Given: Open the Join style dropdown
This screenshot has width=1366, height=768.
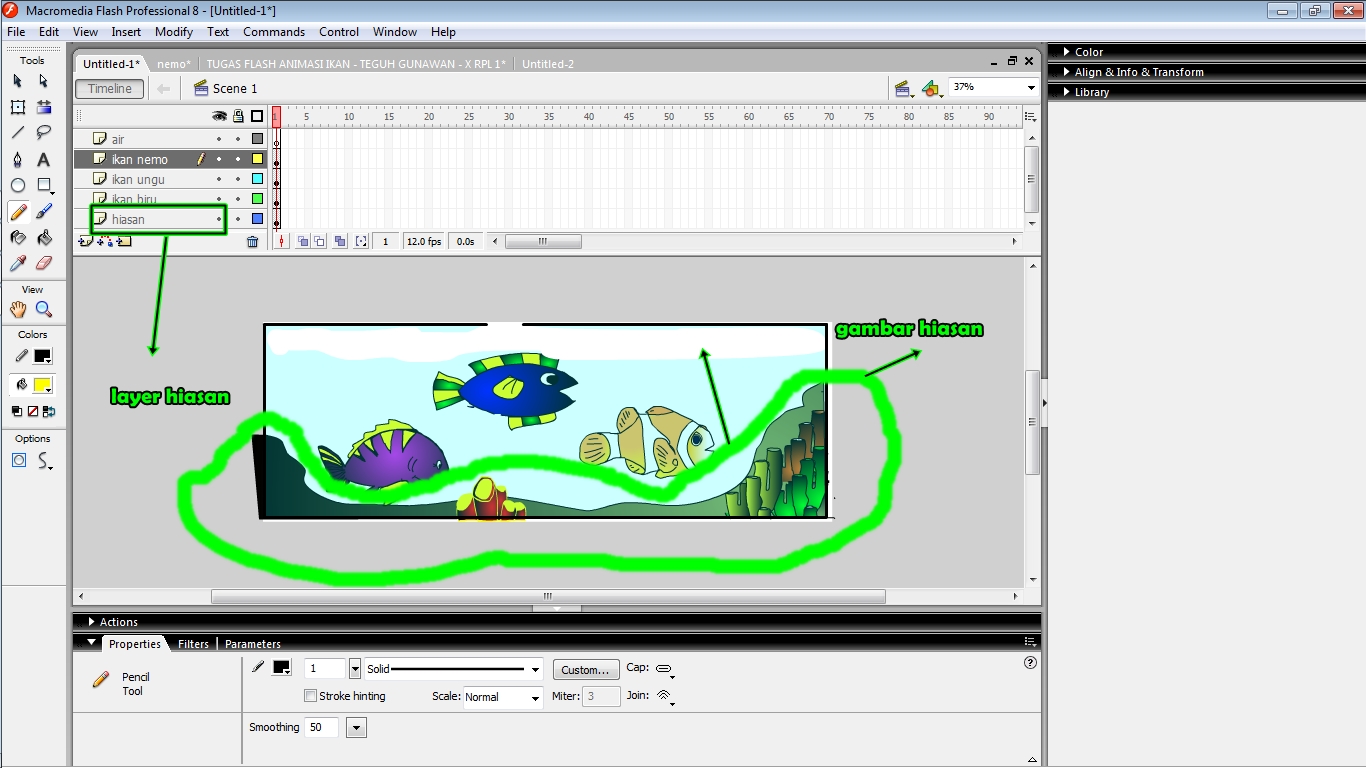Looking at the screenshot, I should [x=665, y=697].
